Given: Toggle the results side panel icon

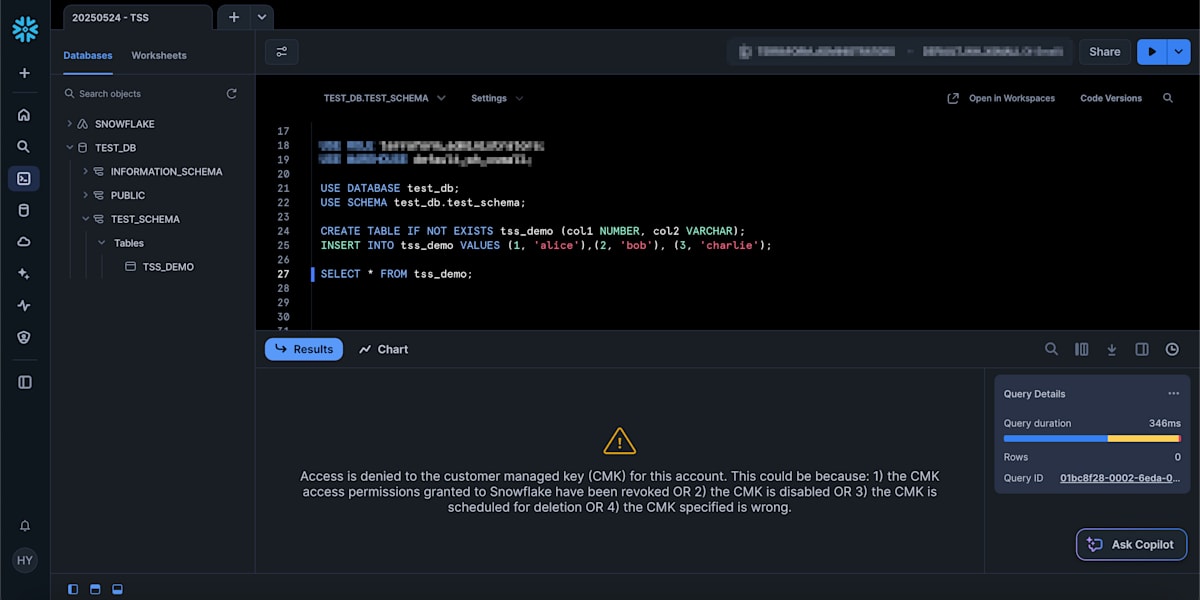Looking at the screenshot, I should click(x=1142, y=349).
